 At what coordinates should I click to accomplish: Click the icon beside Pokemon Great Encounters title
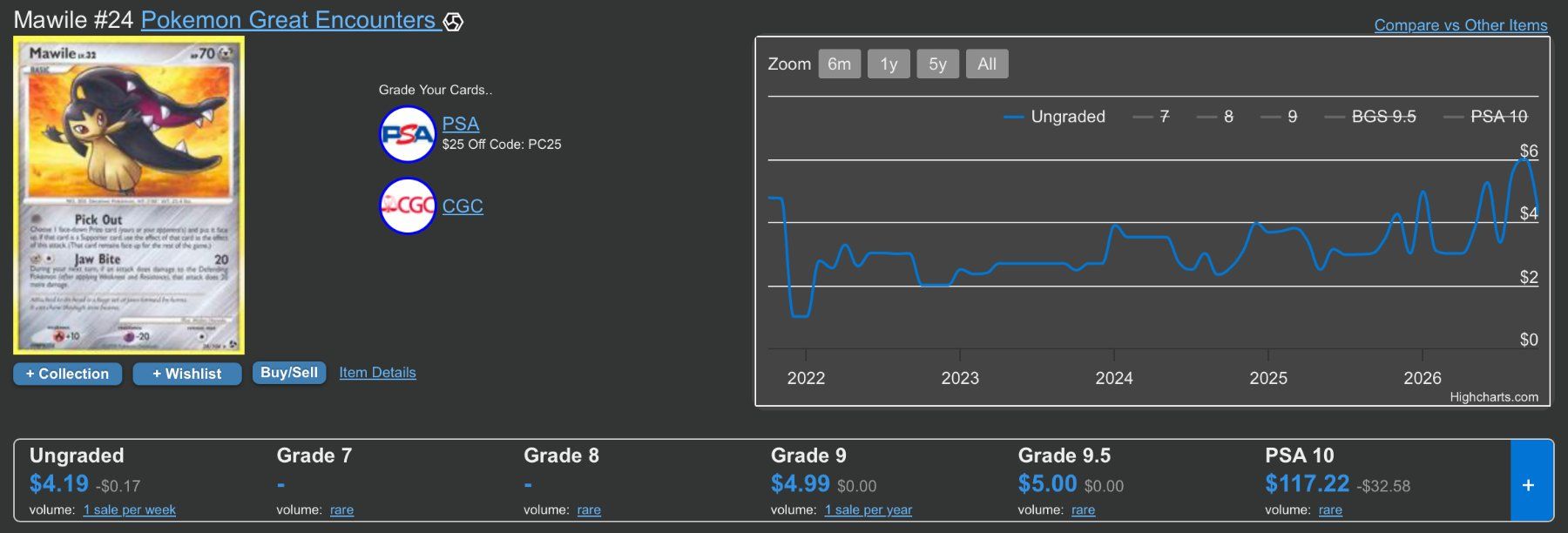(453, 22)
